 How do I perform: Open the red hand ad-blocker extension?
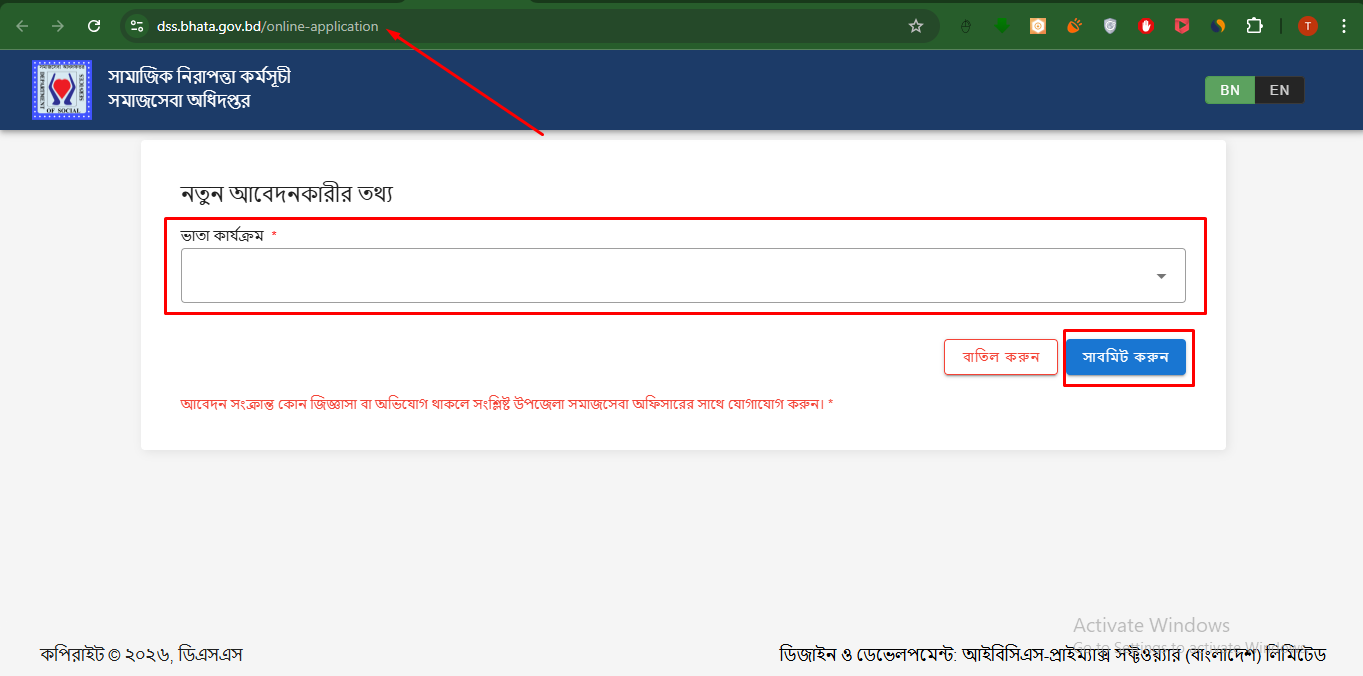pos(1145,25)
